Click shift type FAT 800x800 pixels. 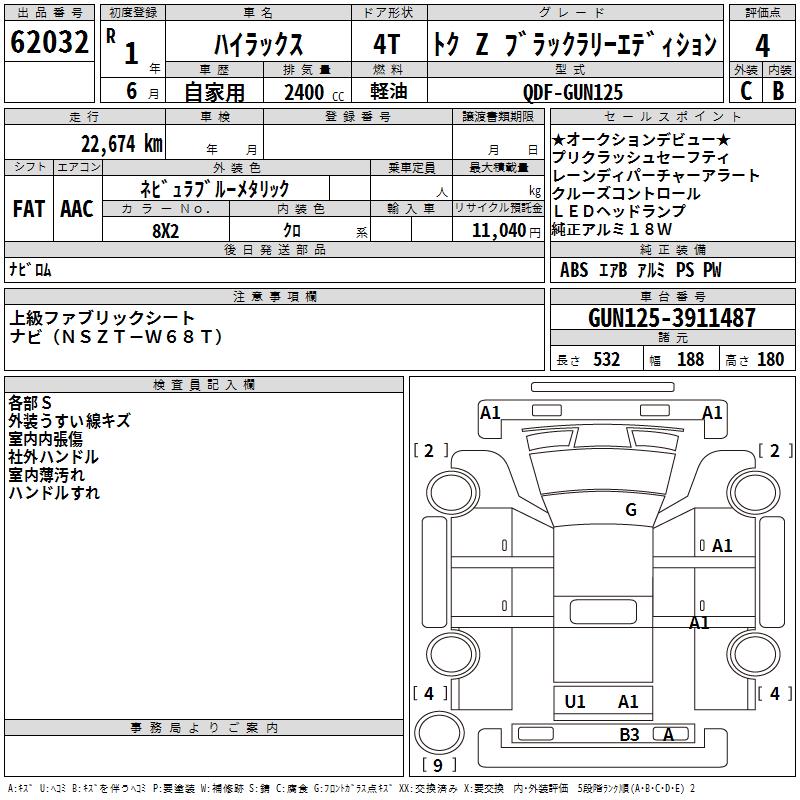29,209
